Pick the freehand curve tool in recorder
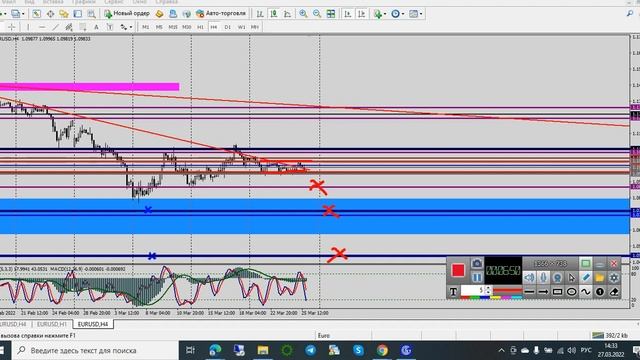The height and width of the screenshot is (360, 640). (x=586, y=292)
